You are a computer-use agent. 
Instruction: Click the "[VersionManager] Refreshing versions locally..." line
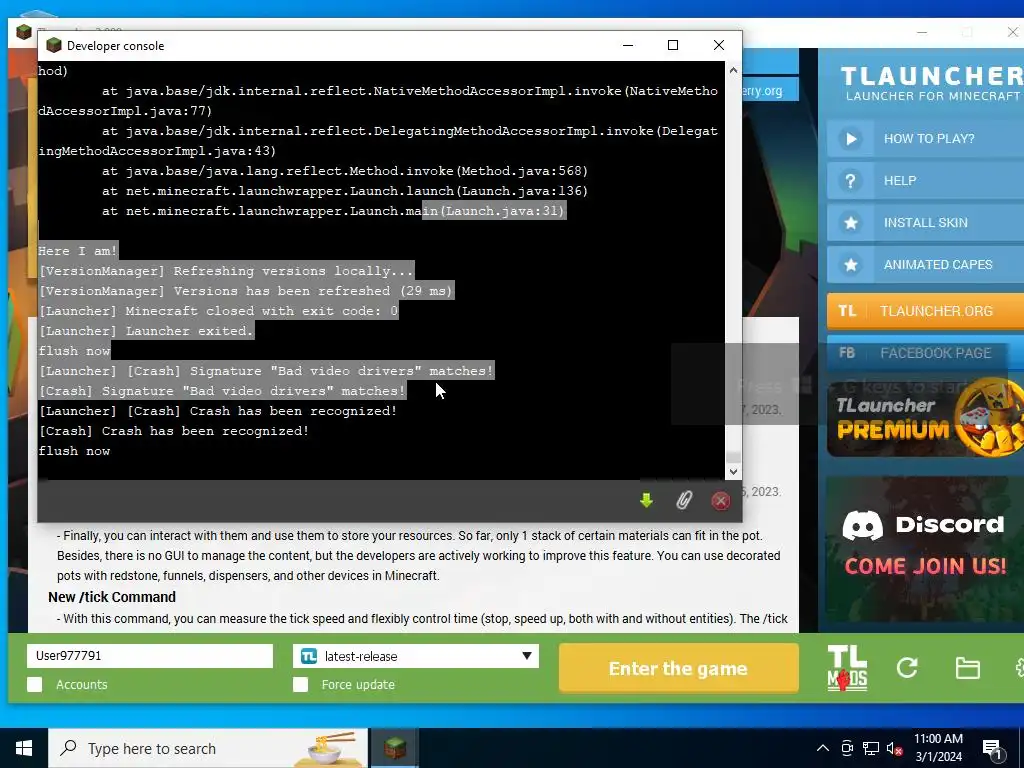click(x=226, y=271)
